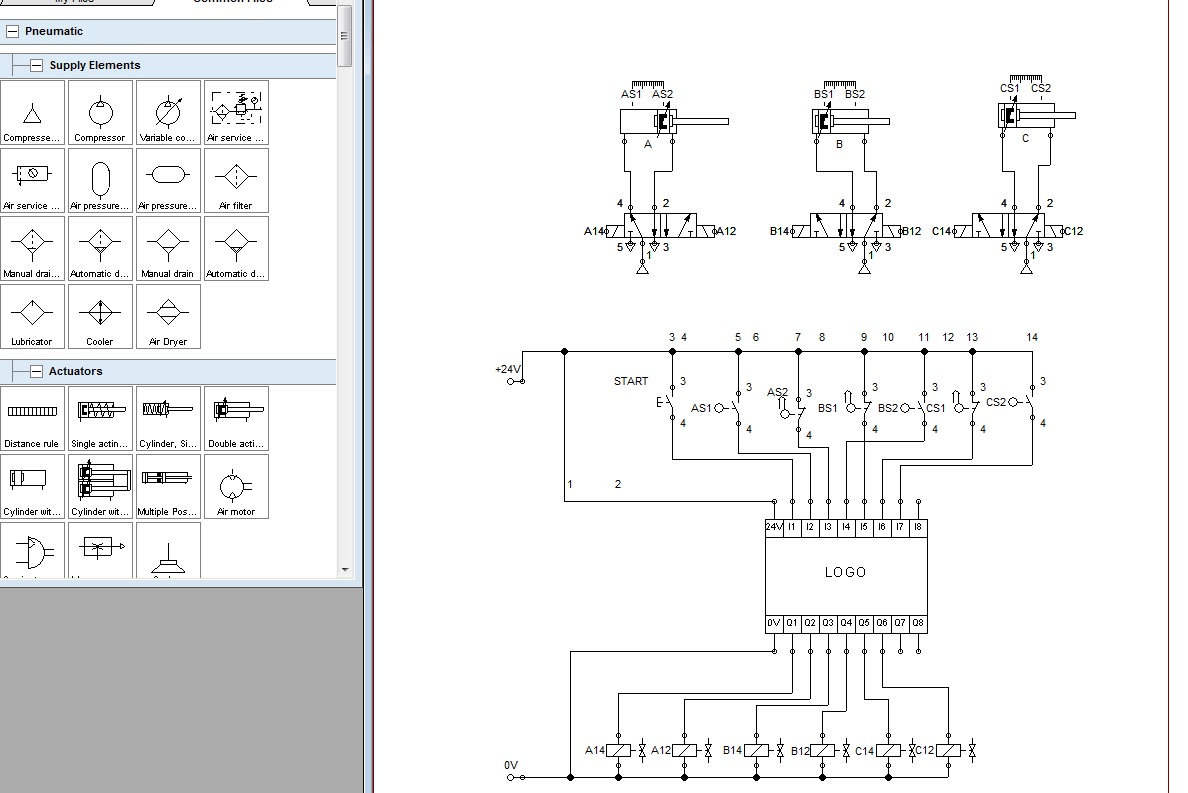Screen dimensions: 1188x793
Task: Select the 5/2 valve with solenoids C14 and C12
Action: coord(1008,226)
